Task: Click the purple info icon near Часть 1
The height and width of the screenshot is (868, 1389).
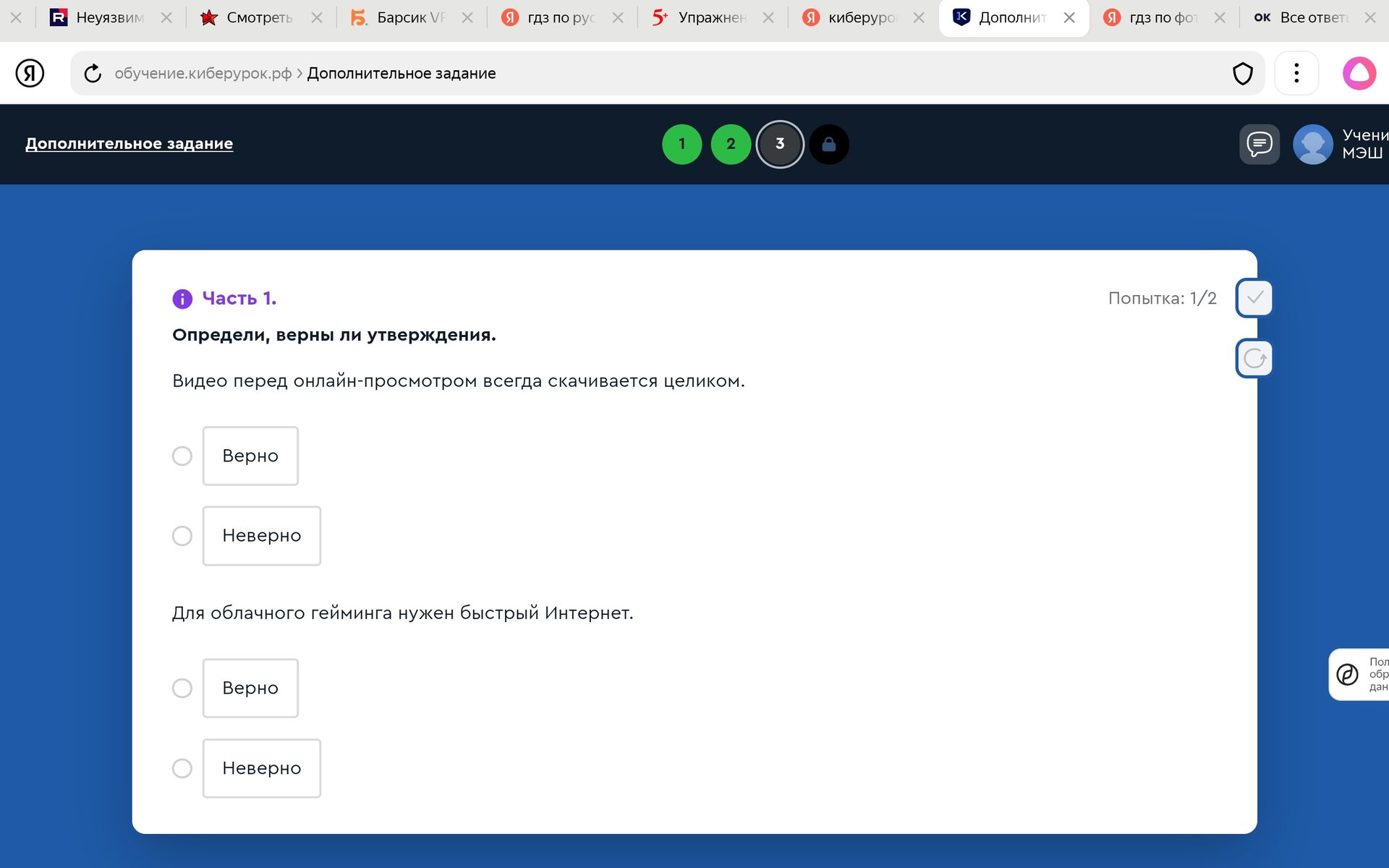Action: pos(182,299)
